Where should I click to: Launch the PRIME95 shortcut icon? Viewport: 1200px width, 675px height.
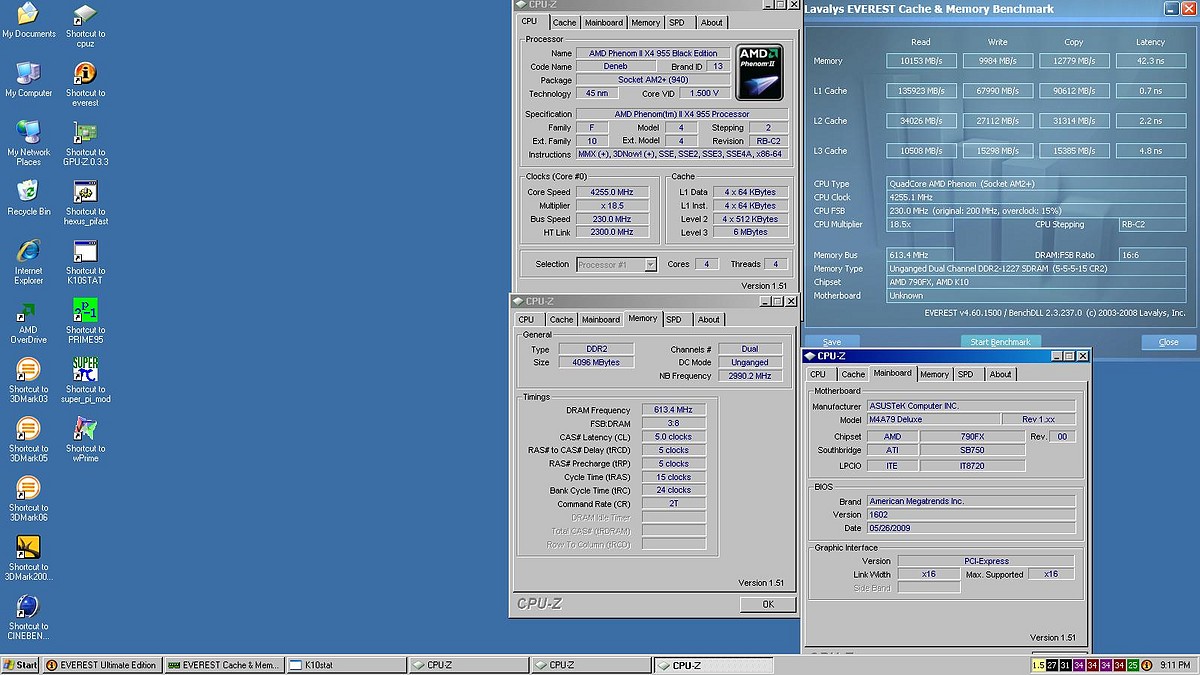[x=85, y=311]
